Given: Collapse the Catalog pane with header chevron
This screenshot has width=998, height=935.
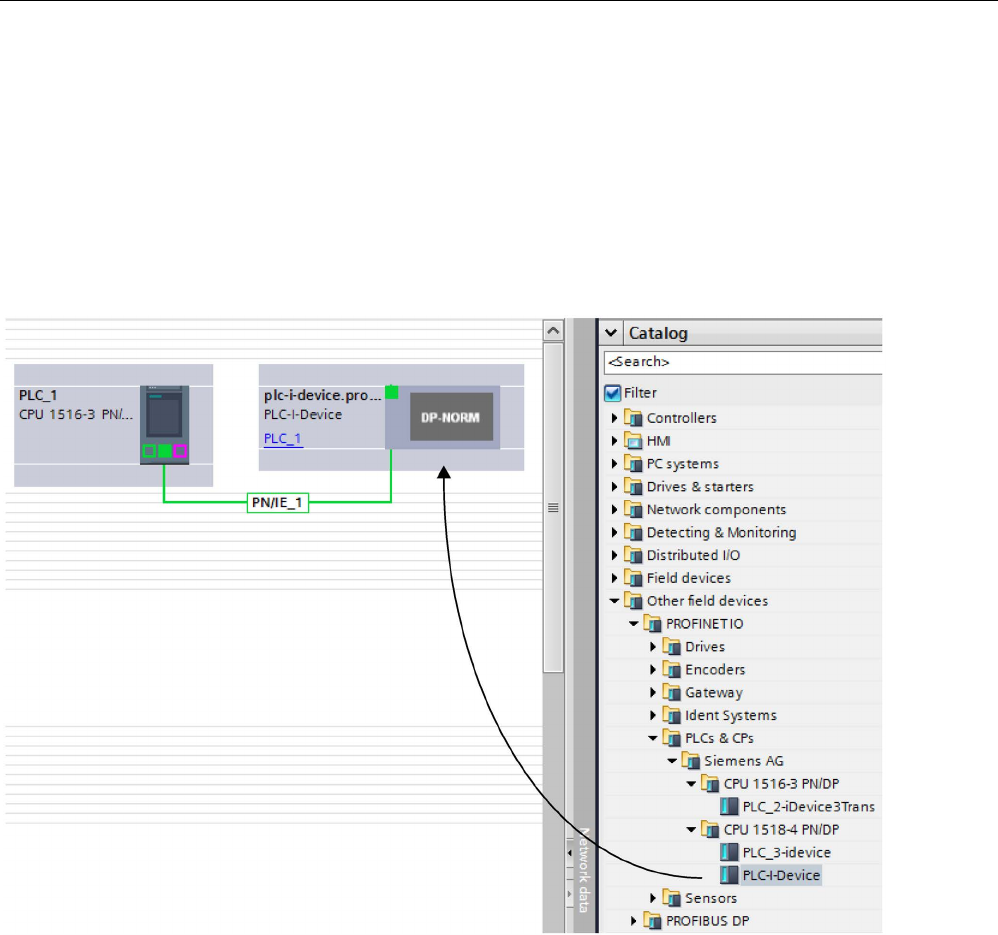Looking at the screenshot, I should (x=611, y=333).
